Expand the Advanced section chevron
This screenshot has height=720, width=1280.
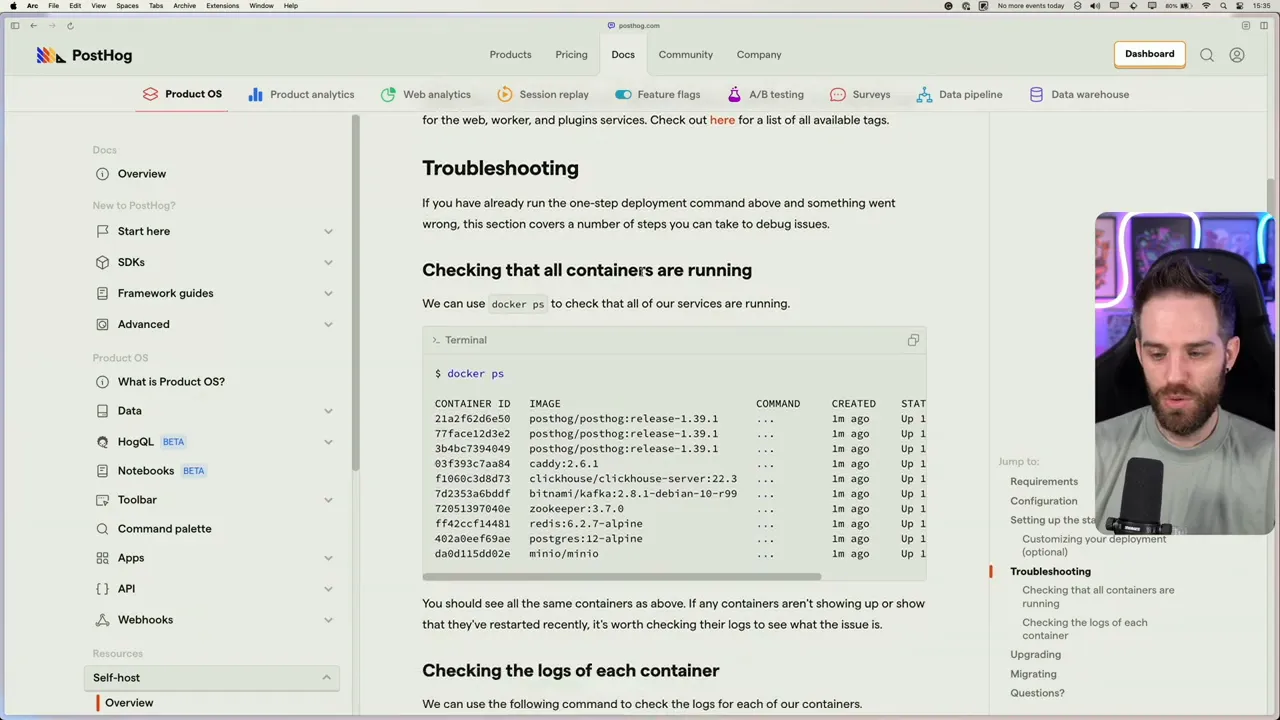[x=328, y=324]
